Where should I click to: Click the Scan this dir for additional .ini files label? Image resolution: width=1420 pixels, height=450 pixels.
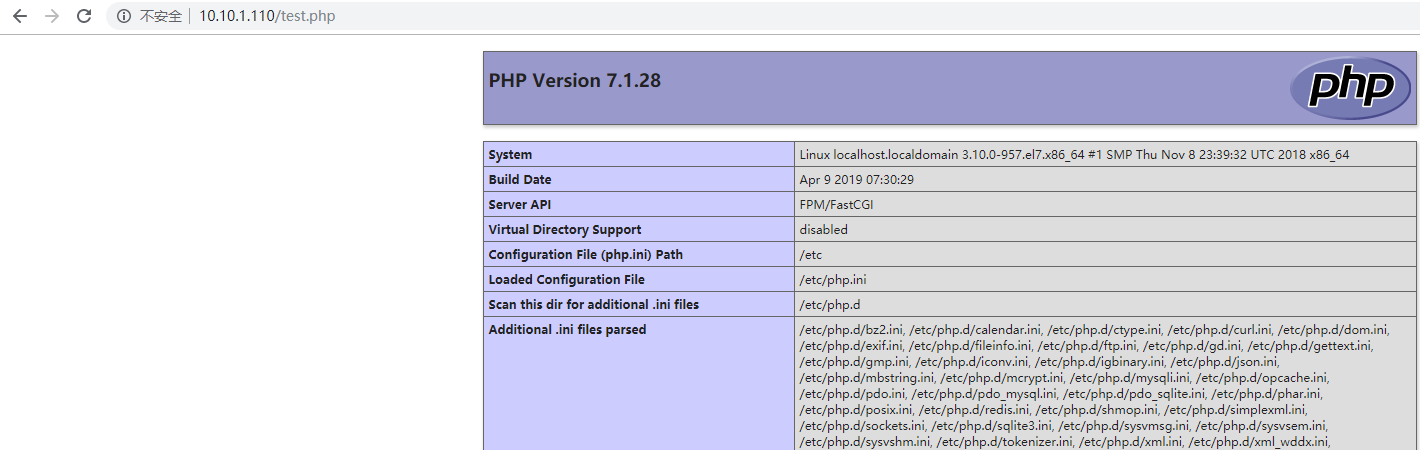(x=594, y=305)
